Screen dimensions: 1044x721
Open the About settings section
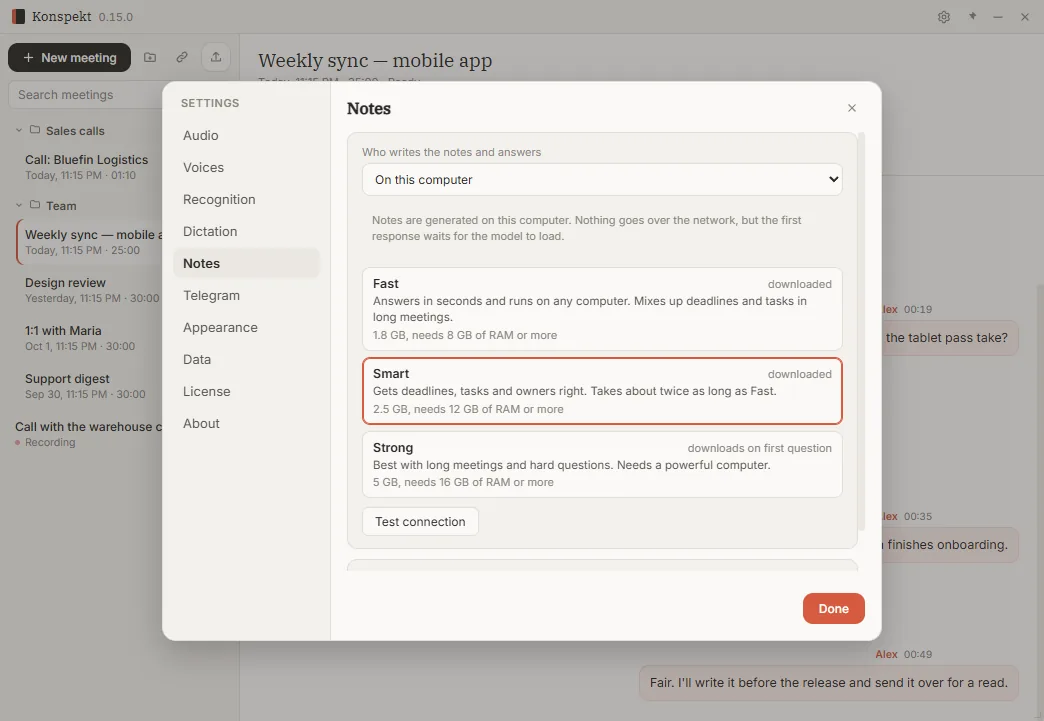point(246,423)
